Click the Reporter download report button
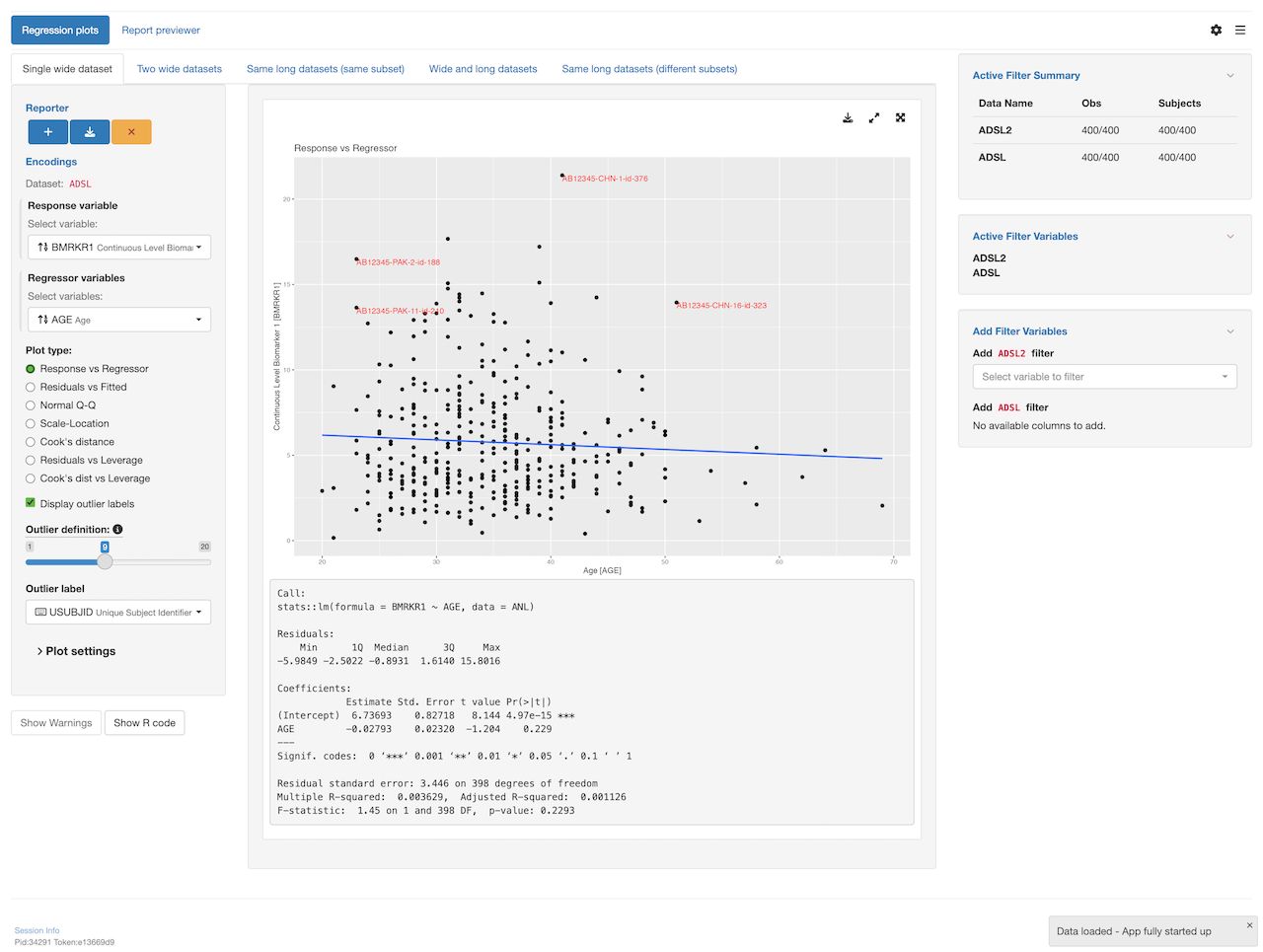1263x952 pixels. (90, 132)
